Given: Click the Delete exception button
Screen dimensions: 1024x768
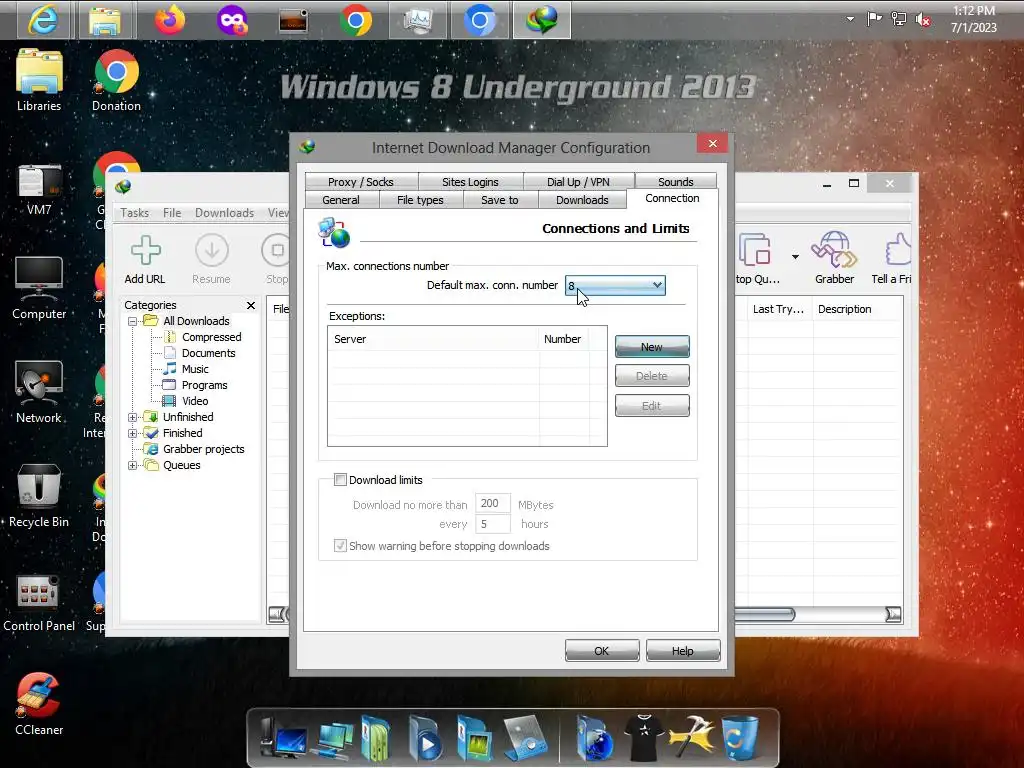Looking at the screenshot, I should point(652,376).
